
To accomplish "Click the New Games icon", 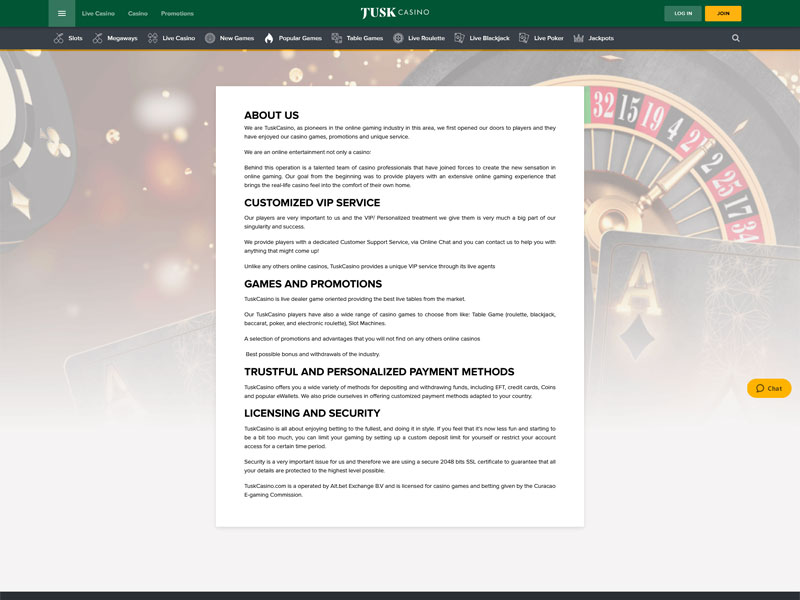I will [210, 38].
